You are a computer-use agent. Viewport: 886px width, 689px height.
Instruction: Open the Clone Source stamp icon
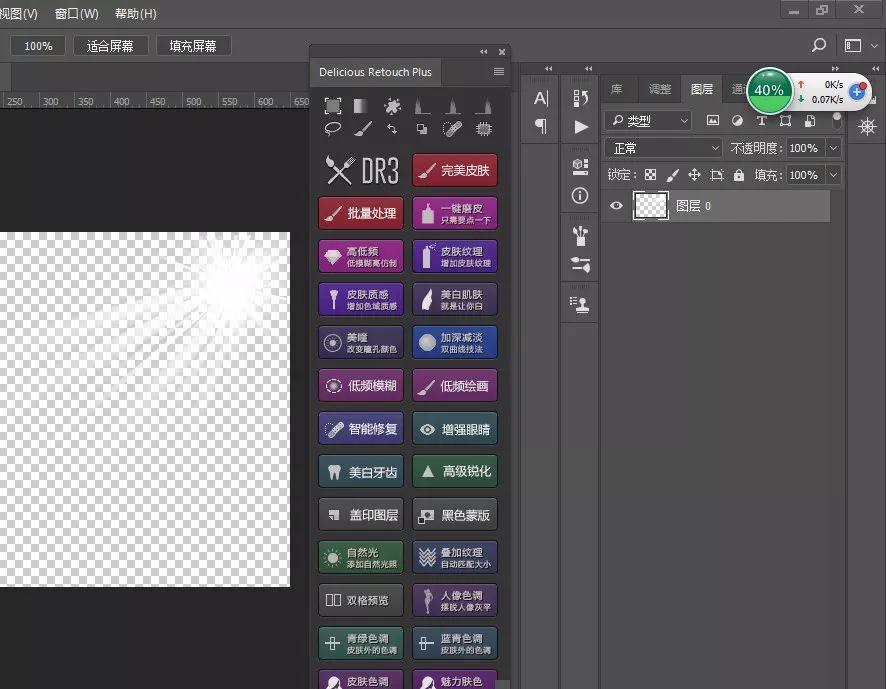[x=581, y=302]
